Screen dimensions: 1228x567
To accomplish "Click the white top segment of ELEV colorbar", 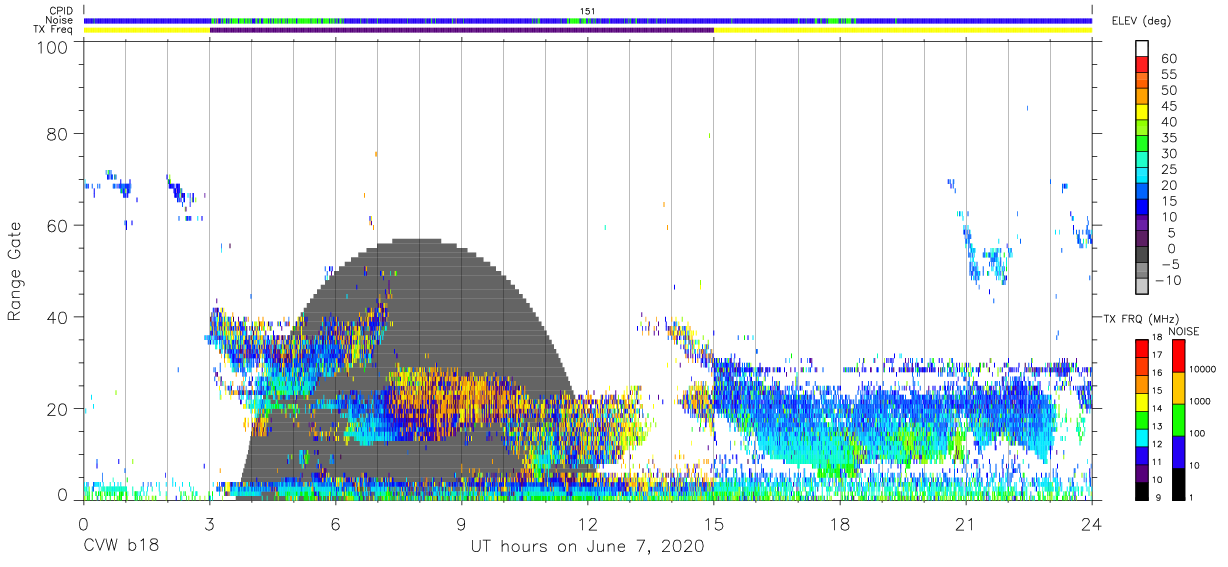I will pos(1142,50).
